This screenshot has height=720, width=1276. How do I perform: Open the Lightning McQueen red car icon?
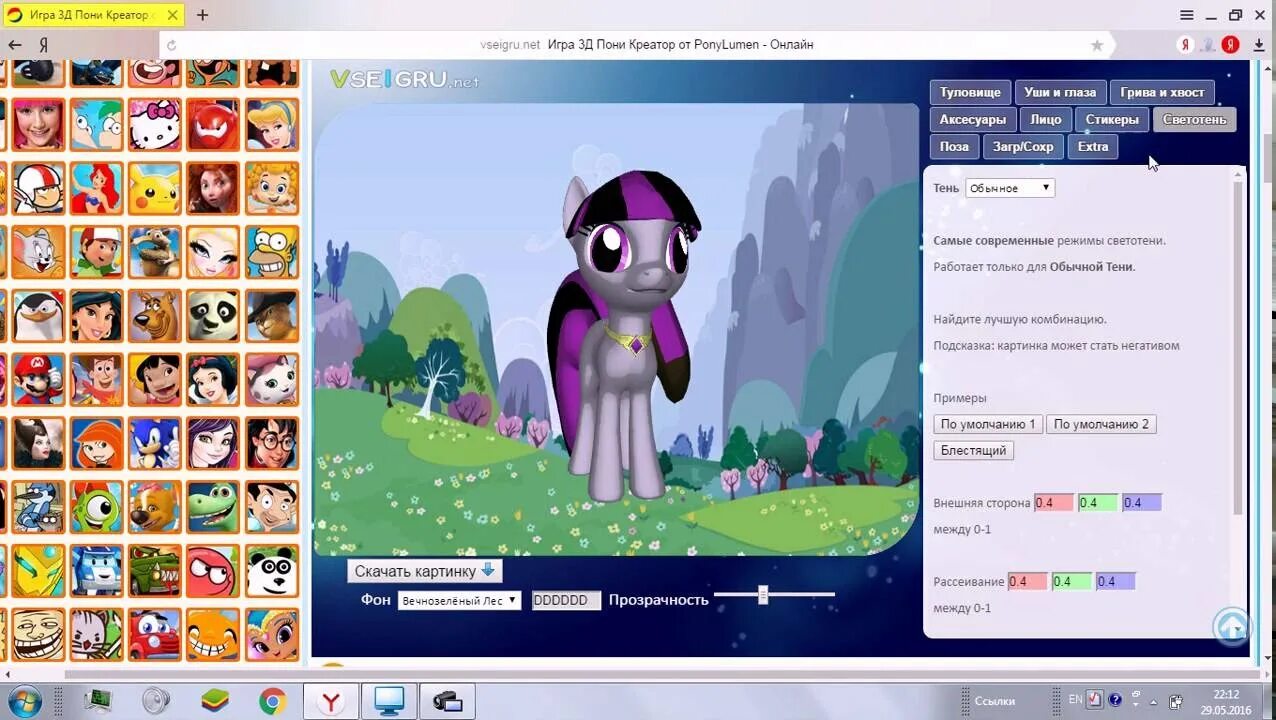[x=155, y=635]
